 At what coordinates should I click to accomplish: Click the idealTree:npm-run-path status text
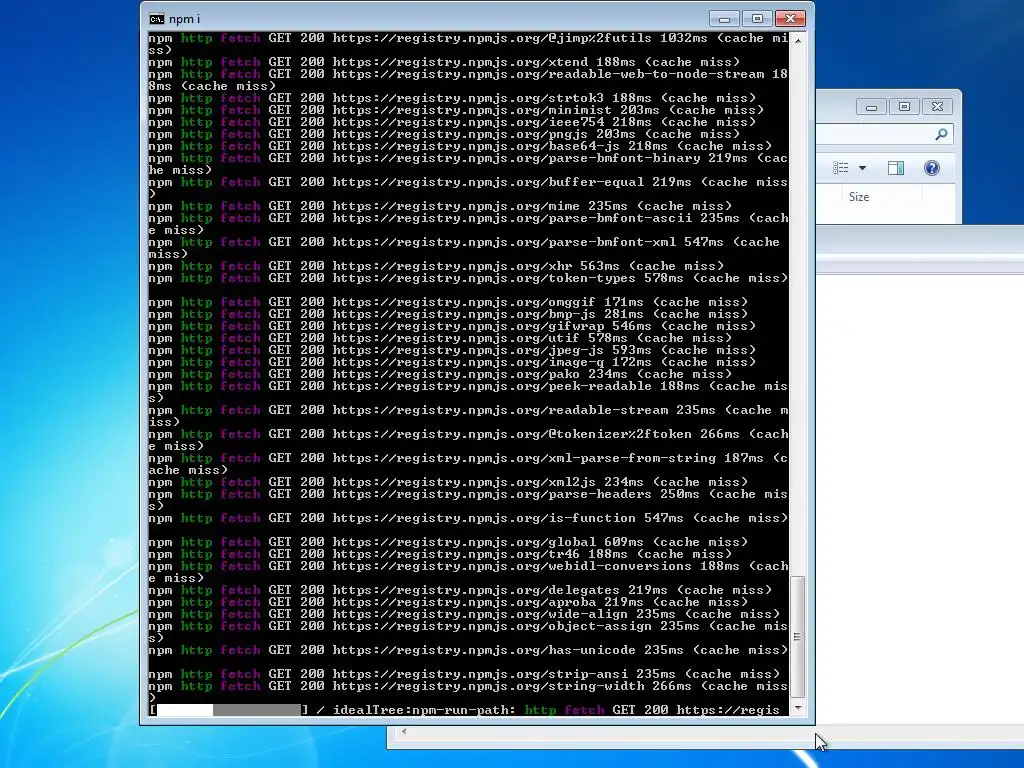(424, 710)
